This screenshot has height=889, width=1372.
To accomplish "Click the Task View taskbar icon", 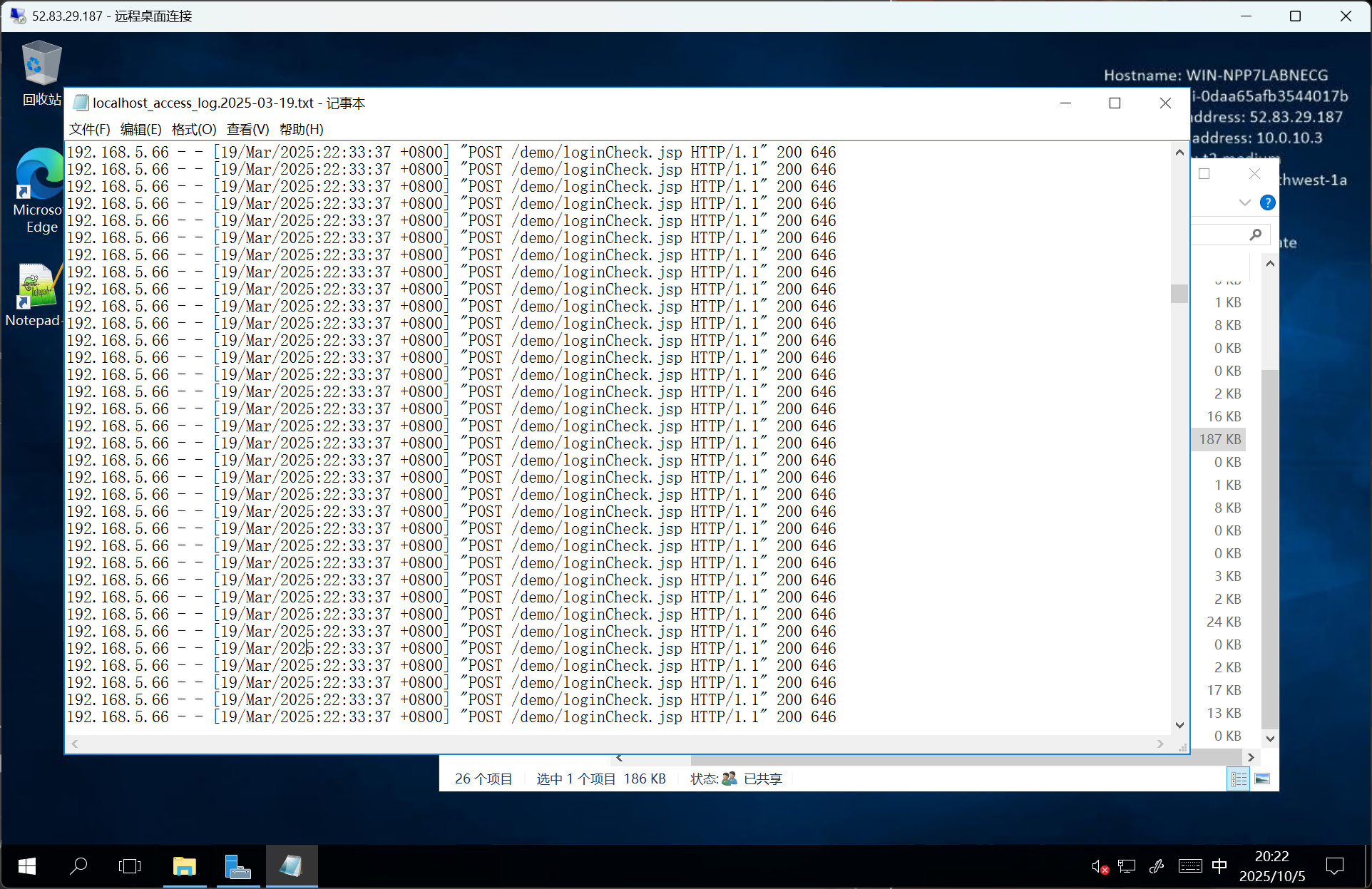I will click(130, 866).
